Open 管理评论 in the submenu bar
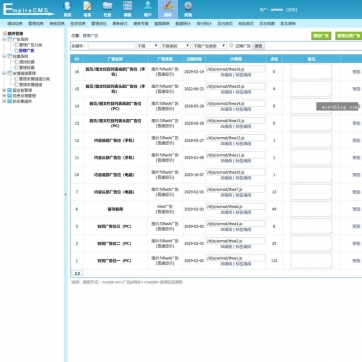The width and height of the screenshot is (362, 362). pyautogui.click(x=99, y=24)
